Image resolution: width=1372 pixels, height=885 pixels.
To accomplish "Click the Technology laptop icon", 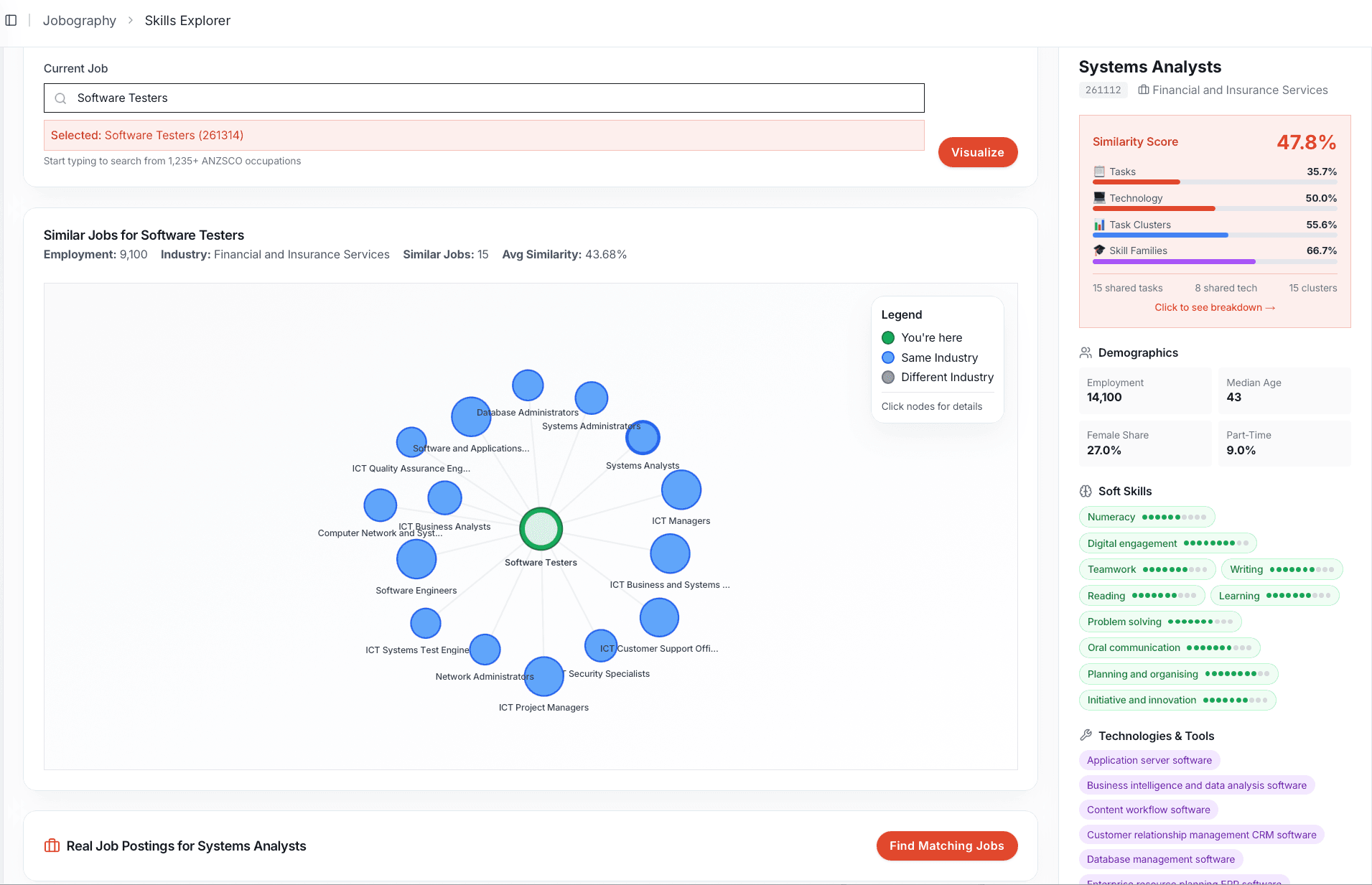I will coord(1099,197).
